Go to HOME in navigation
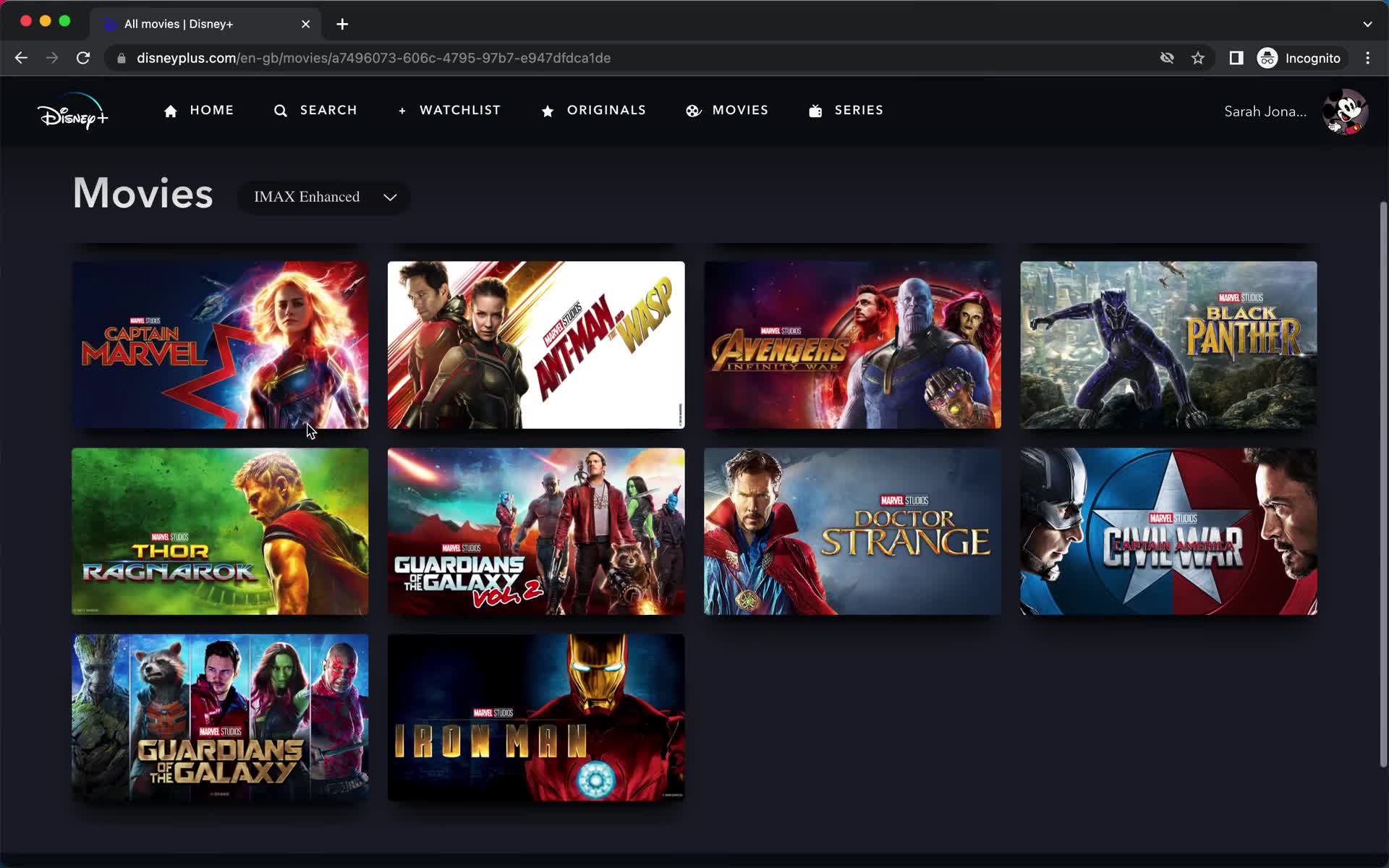 click(211, 110)
